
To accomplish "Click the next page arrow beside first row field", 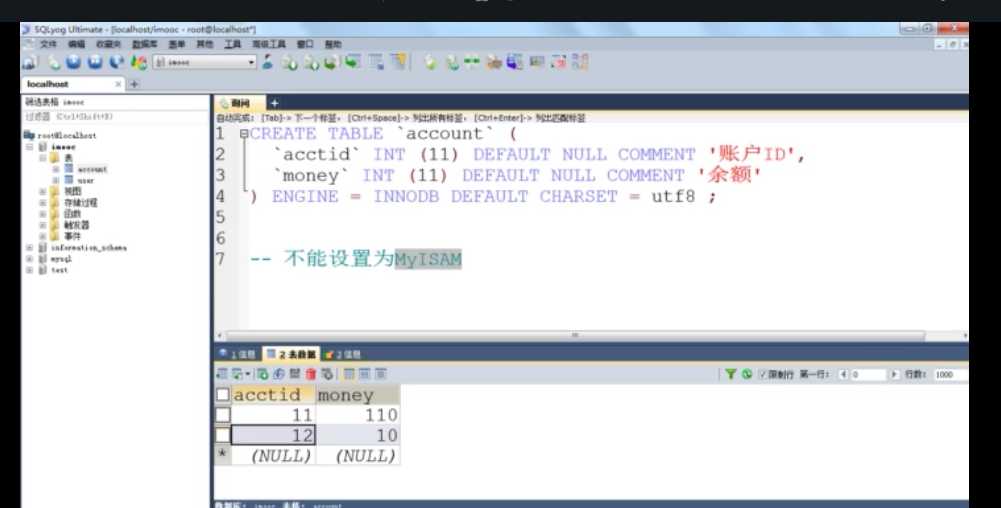I will [x=893, y=374].
